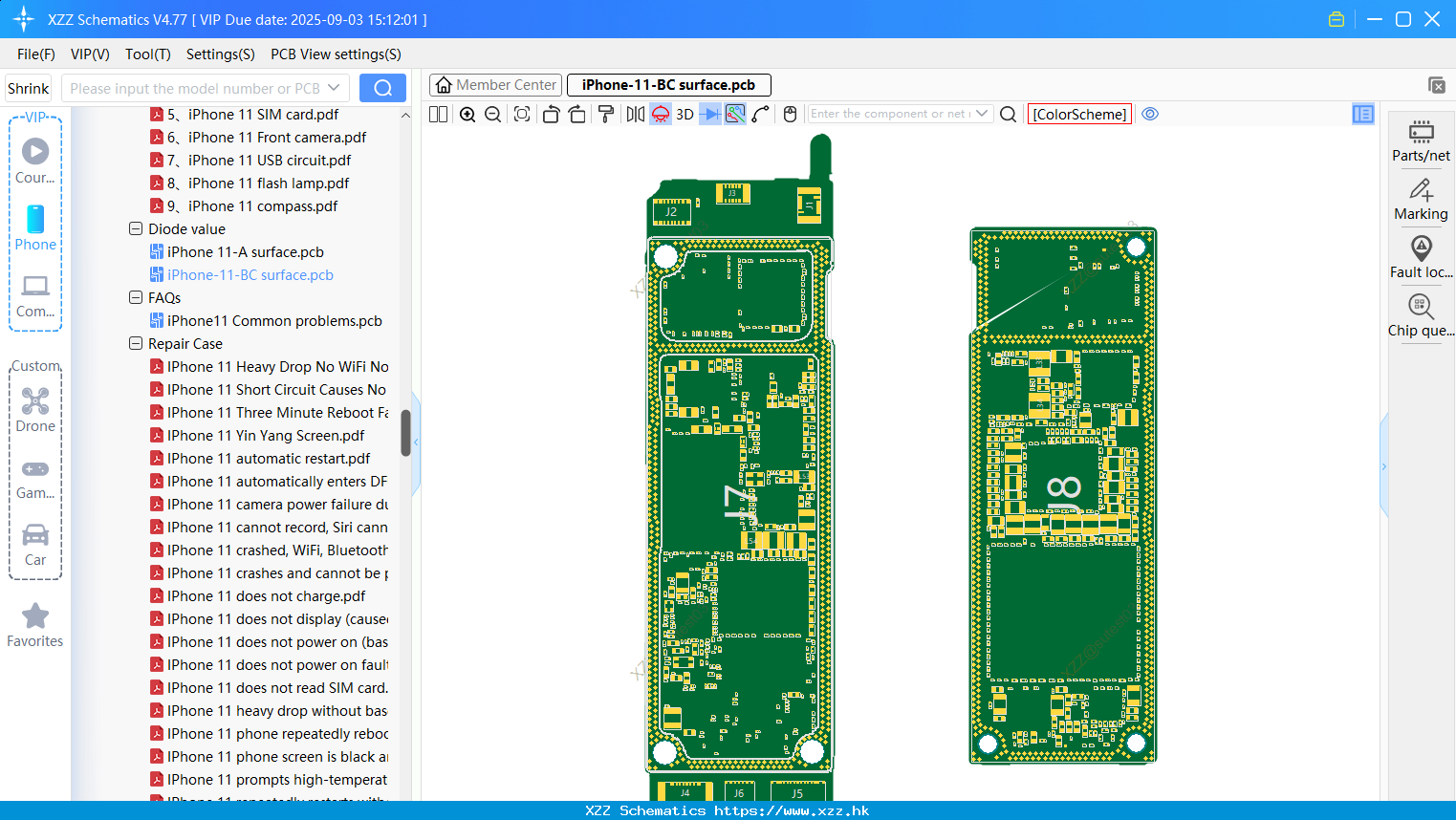The width and height of the screenshot is (1456, 820).
Task: Open the Courses section
Action: pos(35,161)
